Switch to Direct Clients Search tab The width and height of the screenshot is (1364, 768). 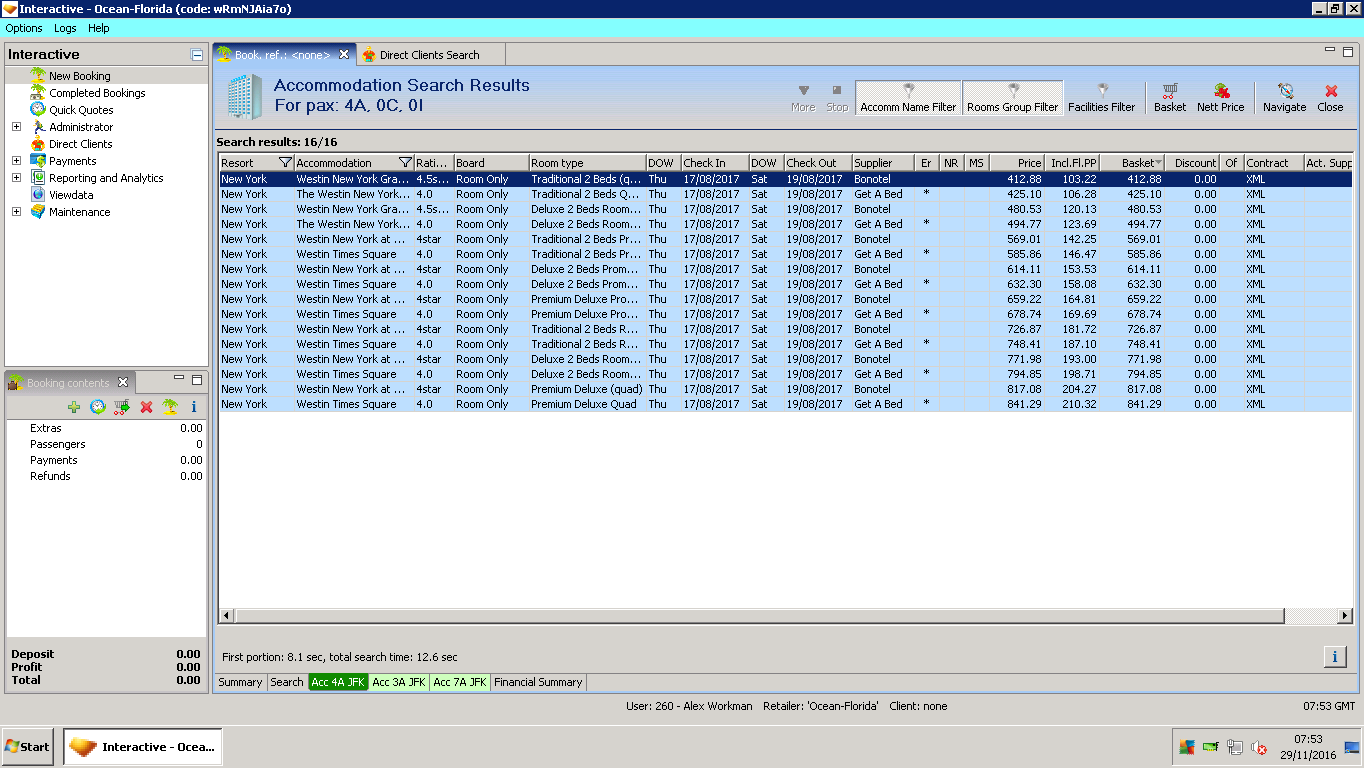click(x=430, y=55)
